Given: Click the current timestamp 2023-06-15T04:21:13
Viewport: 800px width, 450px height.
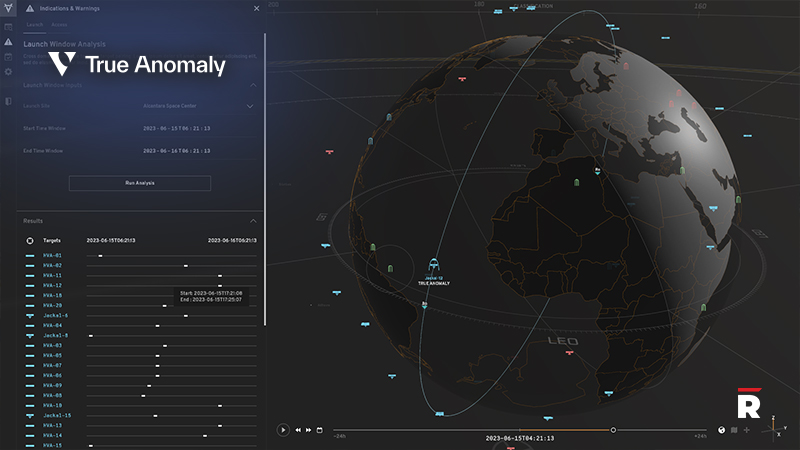Looking at the screenshot, I should tap(519, 438).
